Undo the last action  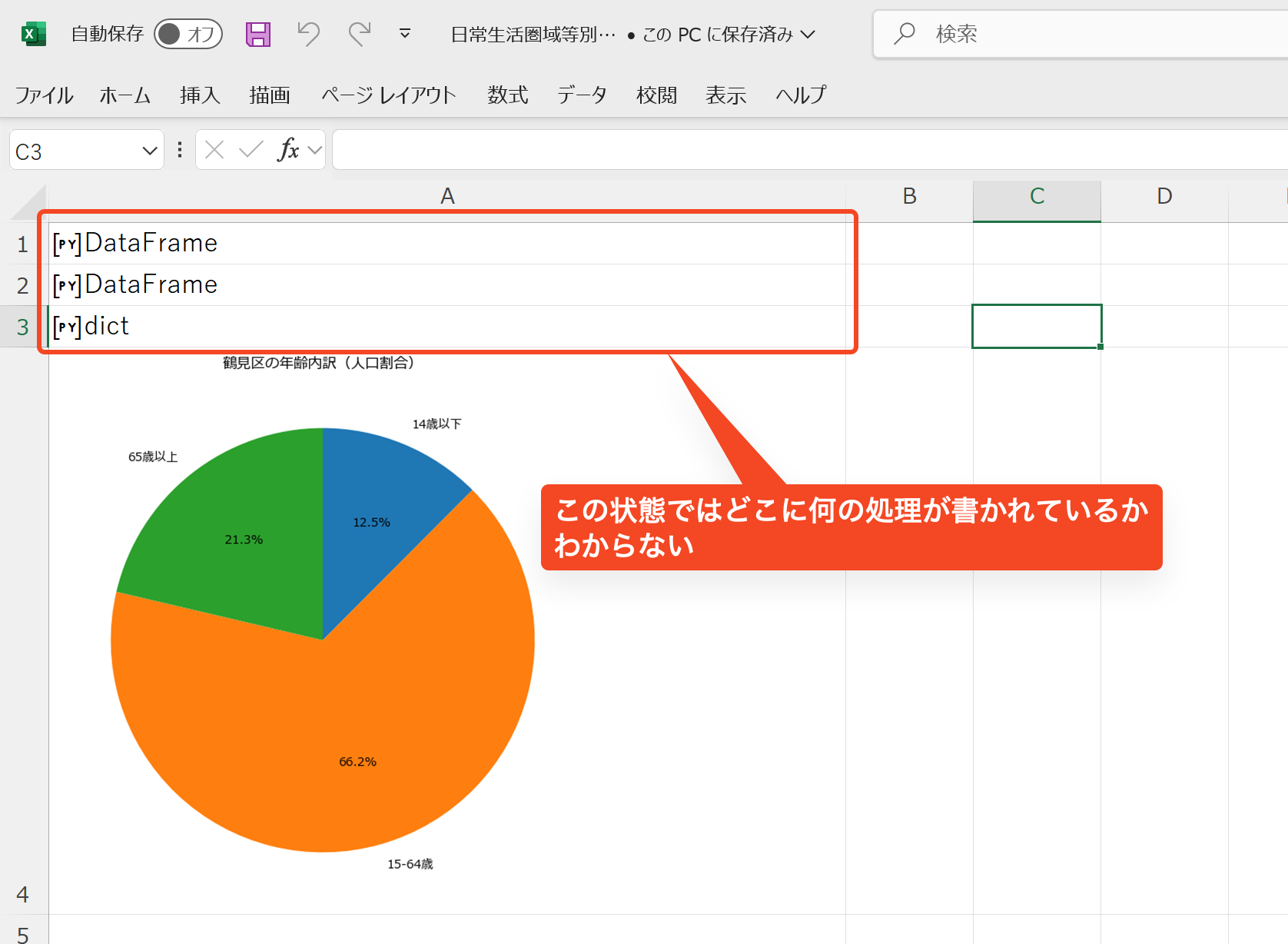(x=308, y=34)
